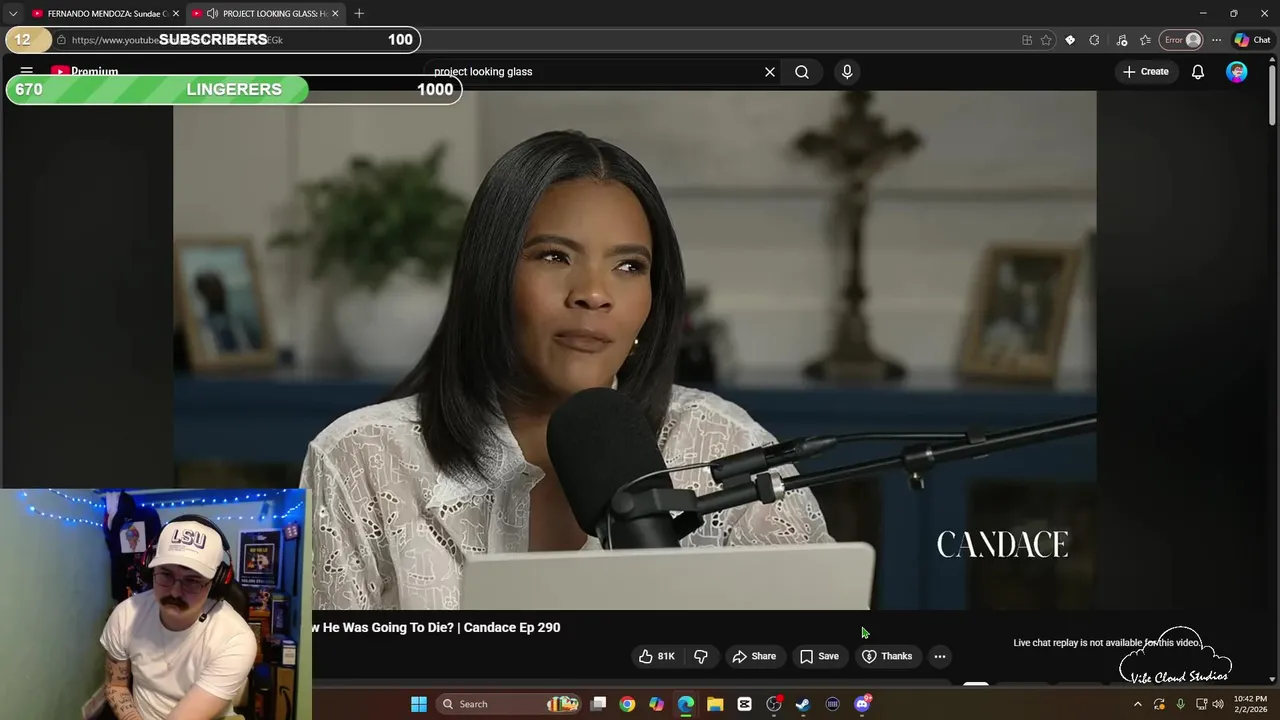Screen dimensions: 1280x720
Task: Open Discord from the taskbar
Action: pos(862,704)
